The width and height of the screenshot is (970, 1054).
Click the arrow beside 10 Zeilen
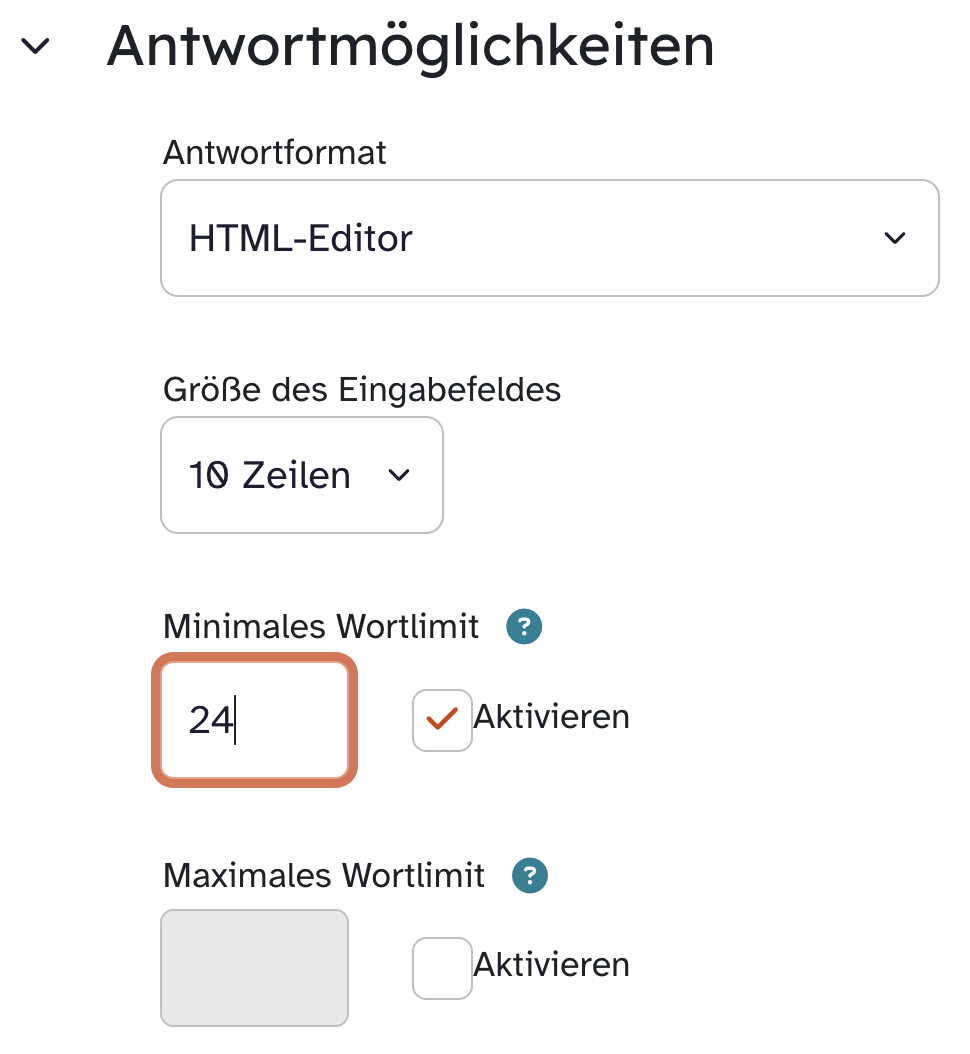tap(399, 476)
